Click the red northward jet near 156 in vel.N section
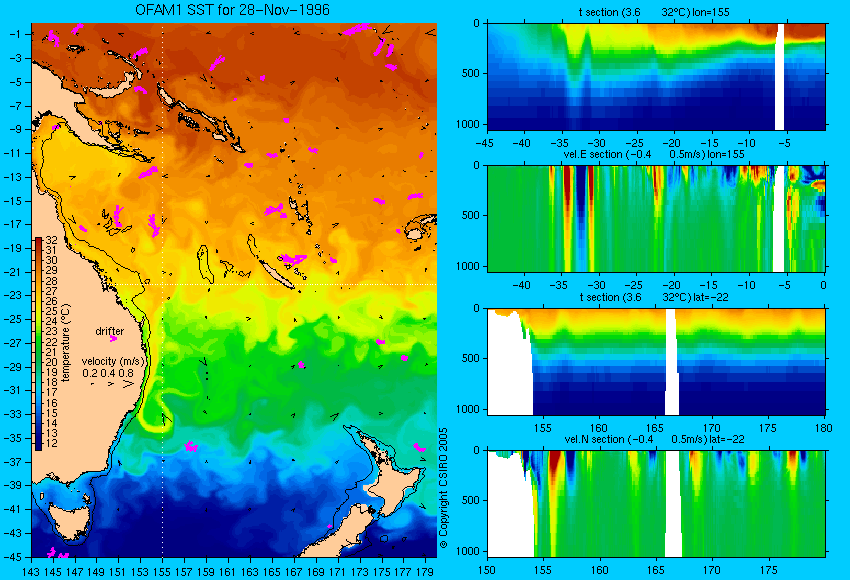 556,466
